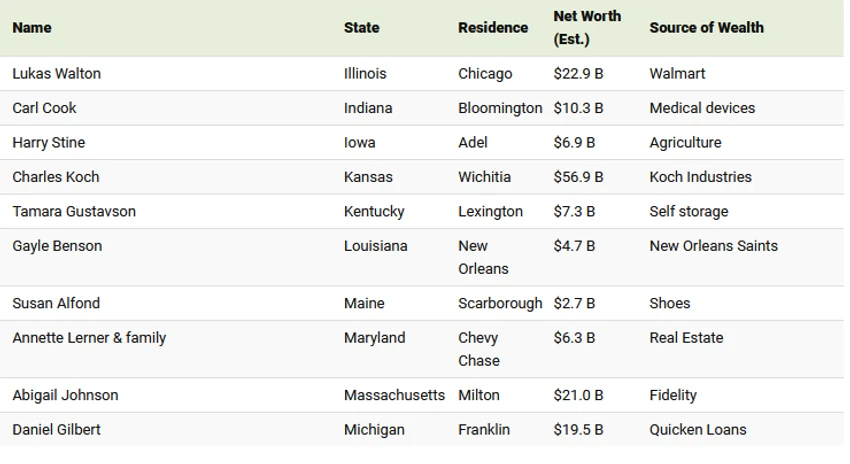
Task: Click the Net Worth (Est.) header
Action: pyautogui.click(x=587, y=28)
